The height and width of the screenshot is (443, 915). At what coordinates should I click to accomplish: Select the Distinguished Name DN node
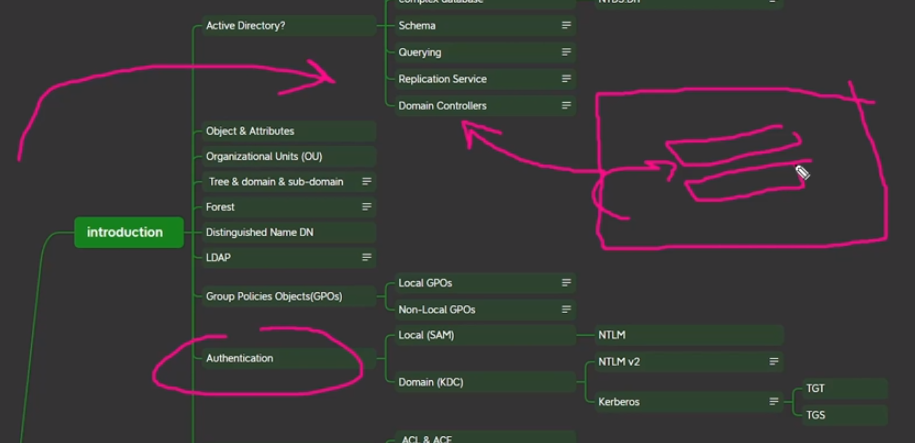pos(289,232)
